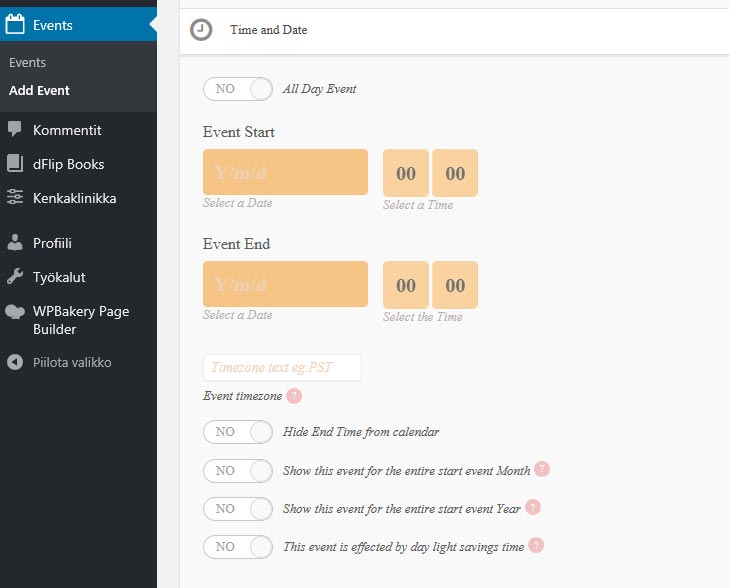Select the Event Start hour box

(x=406, y=173)
